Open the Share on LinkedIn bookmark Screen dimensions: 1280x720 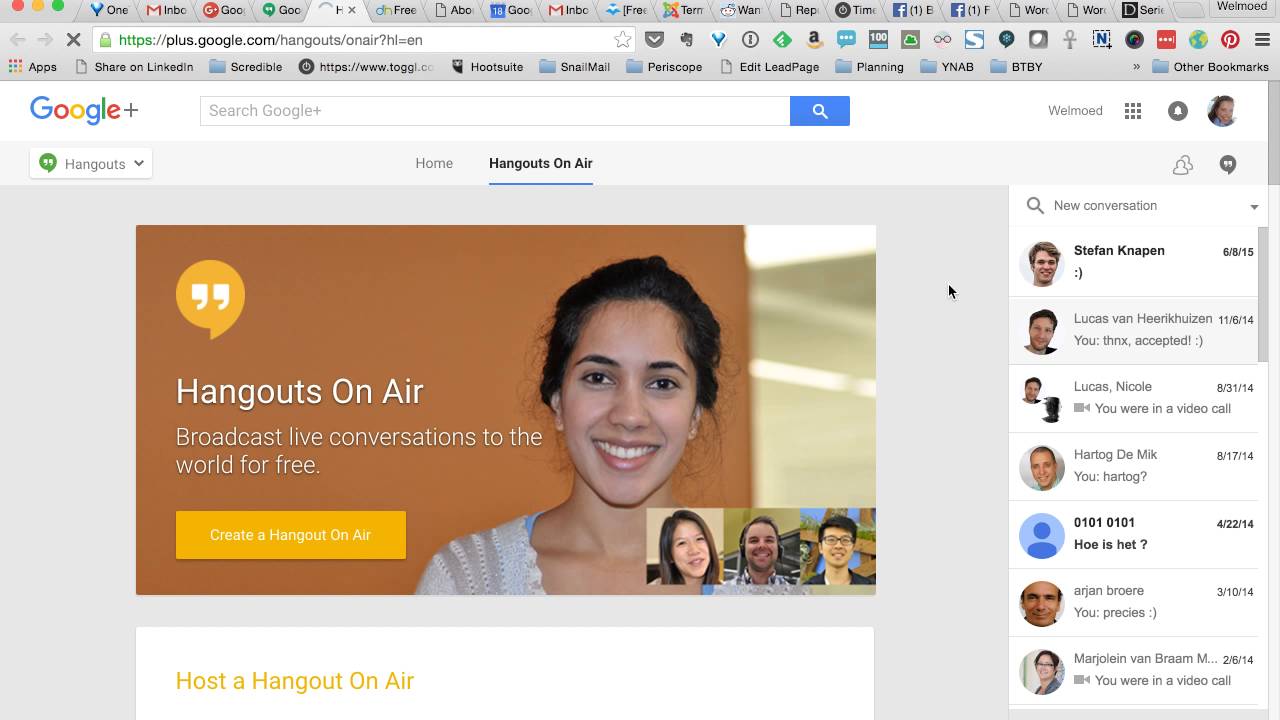click(134, 67)
